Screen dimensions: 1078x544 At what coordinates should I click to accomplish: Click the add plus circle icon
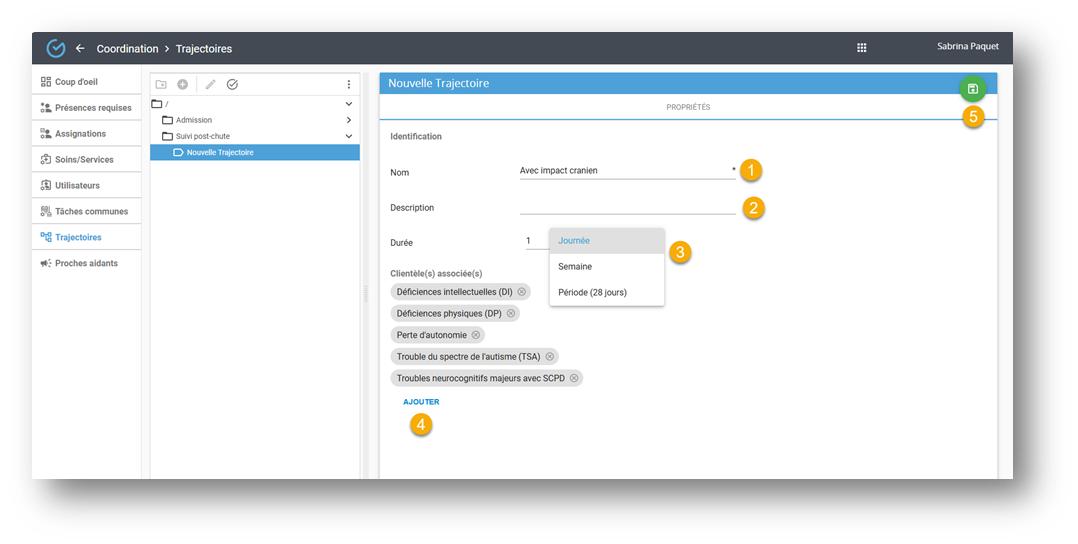pyautogui.click(x=182, y=85)
